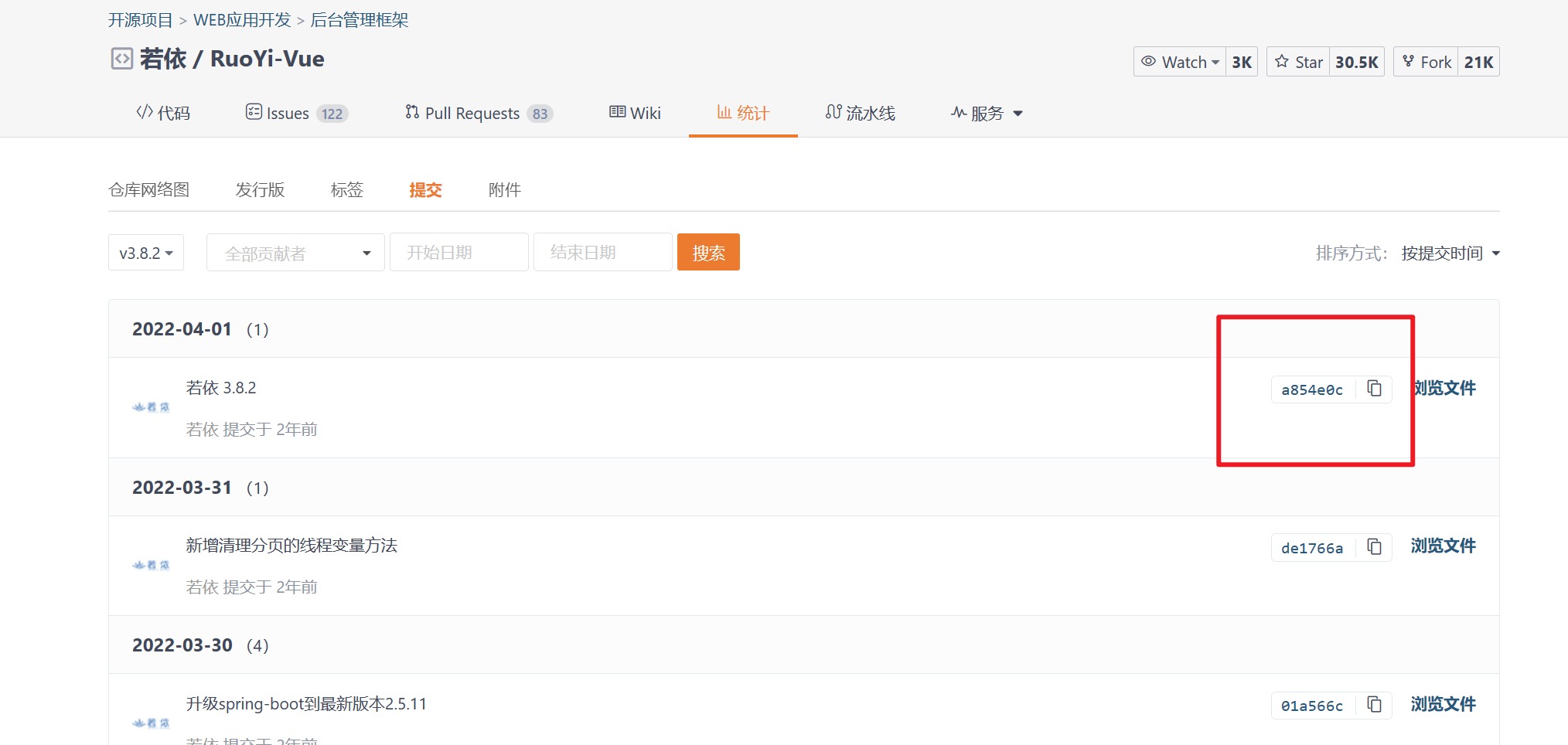Click 浏览文件 for commit 01a566c
The height and width of the screenshot is (745, 1568).
(1444, 704)
